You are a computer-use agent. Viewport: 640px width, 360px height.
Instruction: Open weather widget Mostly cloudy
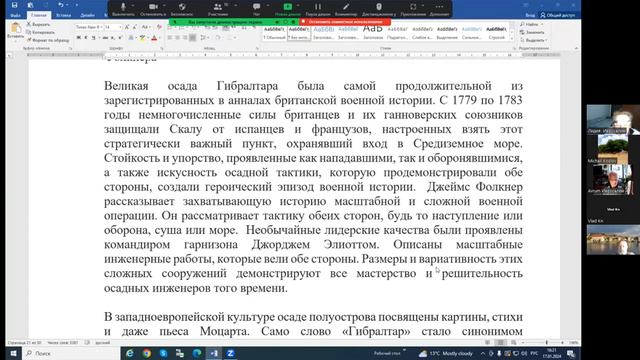point(446,353)
